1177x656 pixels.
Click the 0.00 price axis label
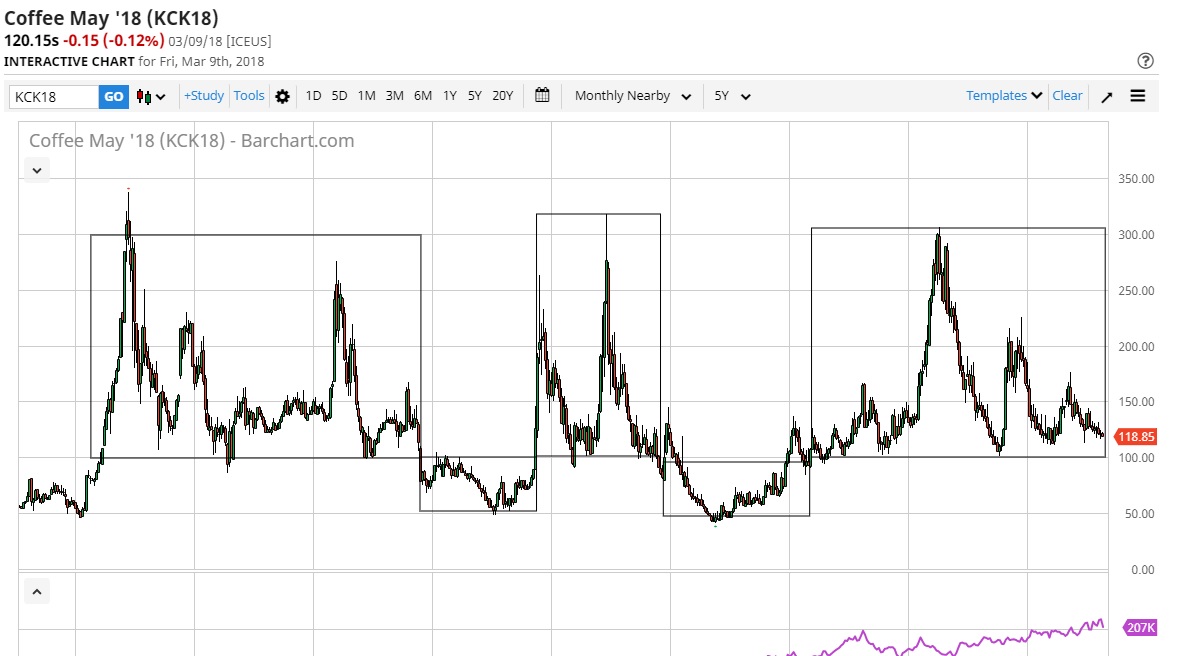pos(1142,570)
